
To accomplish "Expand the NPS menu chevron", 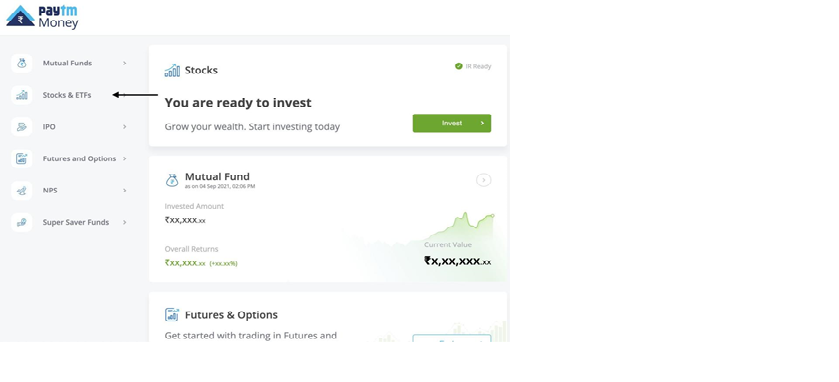I will (x=125, y=190).
